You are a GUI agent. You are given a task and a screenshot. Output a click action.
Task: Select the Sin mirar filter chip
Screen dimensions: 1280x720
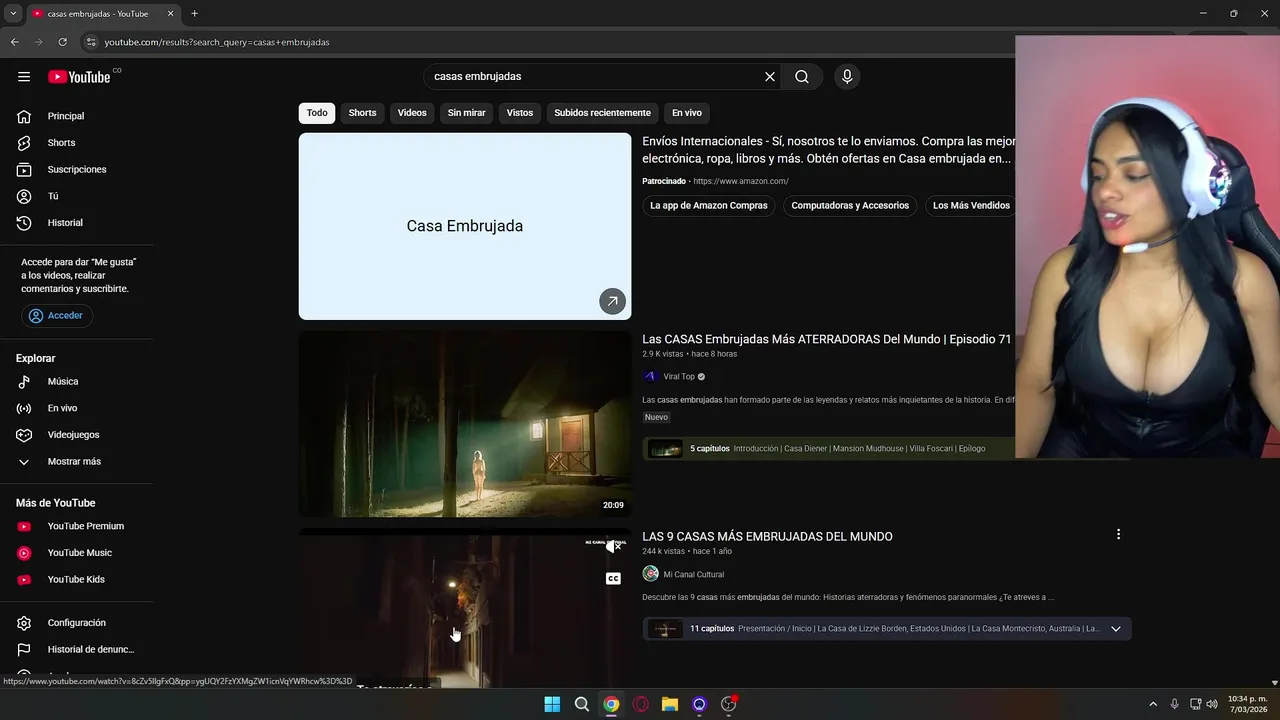pyautogui.click(x=466, y=113)
